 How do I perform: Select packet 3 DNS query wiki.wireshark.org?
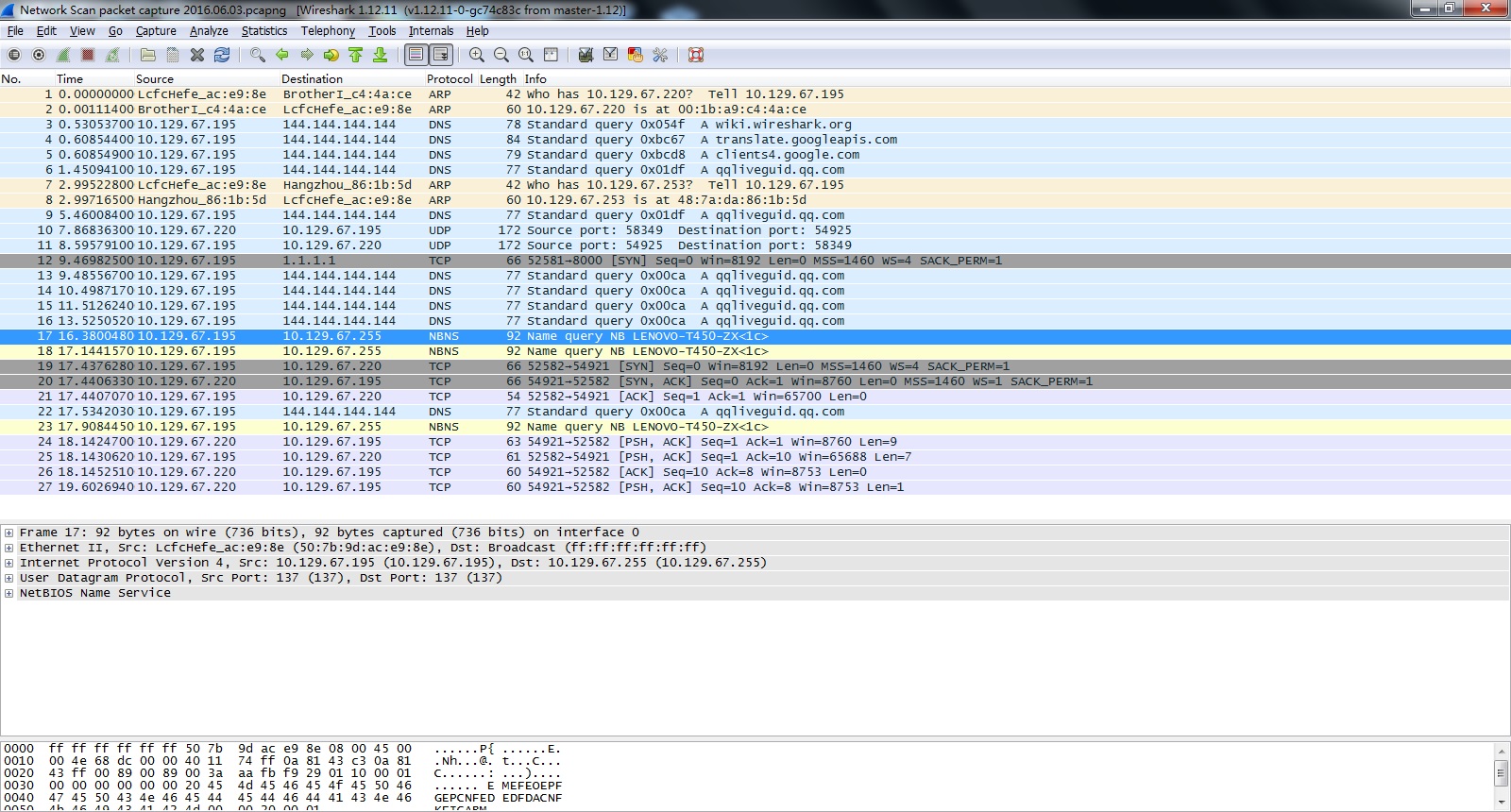tap(755, 125)
